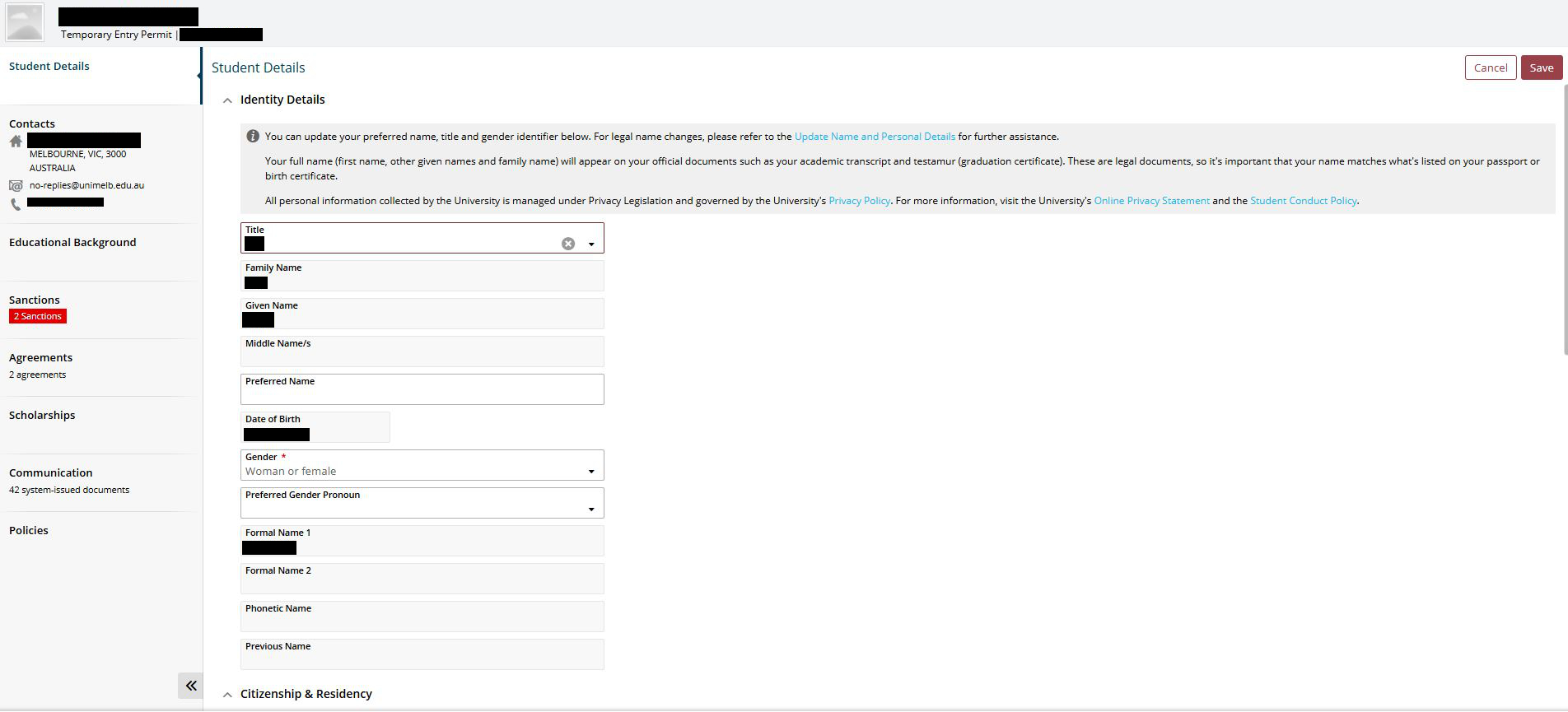Collapse the Identity Details section

[227, 100]
